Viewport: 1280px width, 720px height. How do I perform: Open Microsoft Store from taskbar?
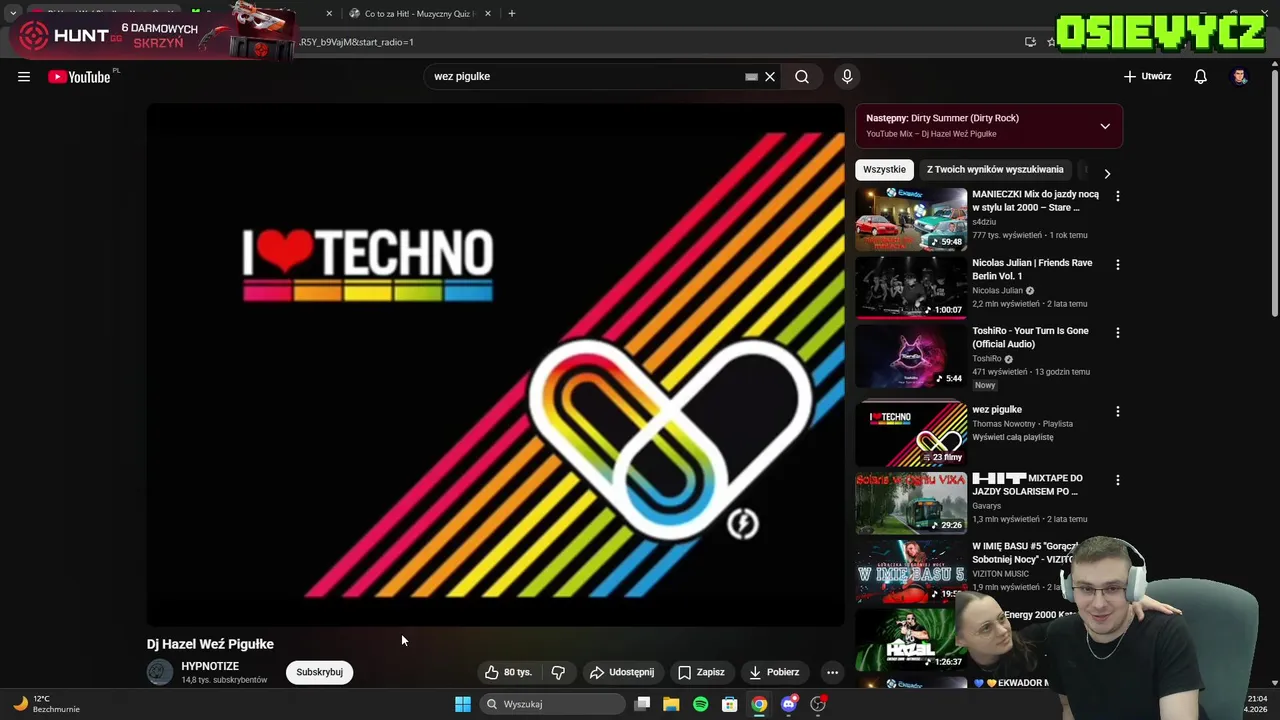coord(730,704)
